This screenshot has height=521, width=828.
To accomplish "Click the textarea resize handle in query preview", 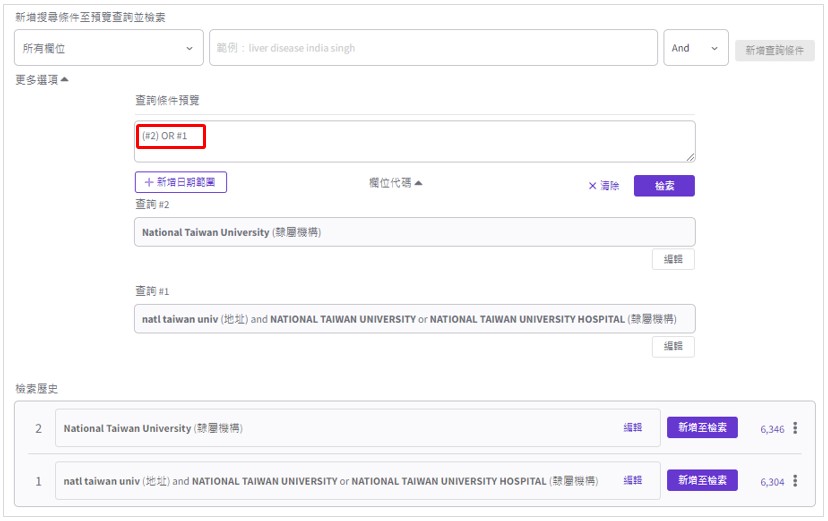I will pyautogui.click(x=690, y=157).
